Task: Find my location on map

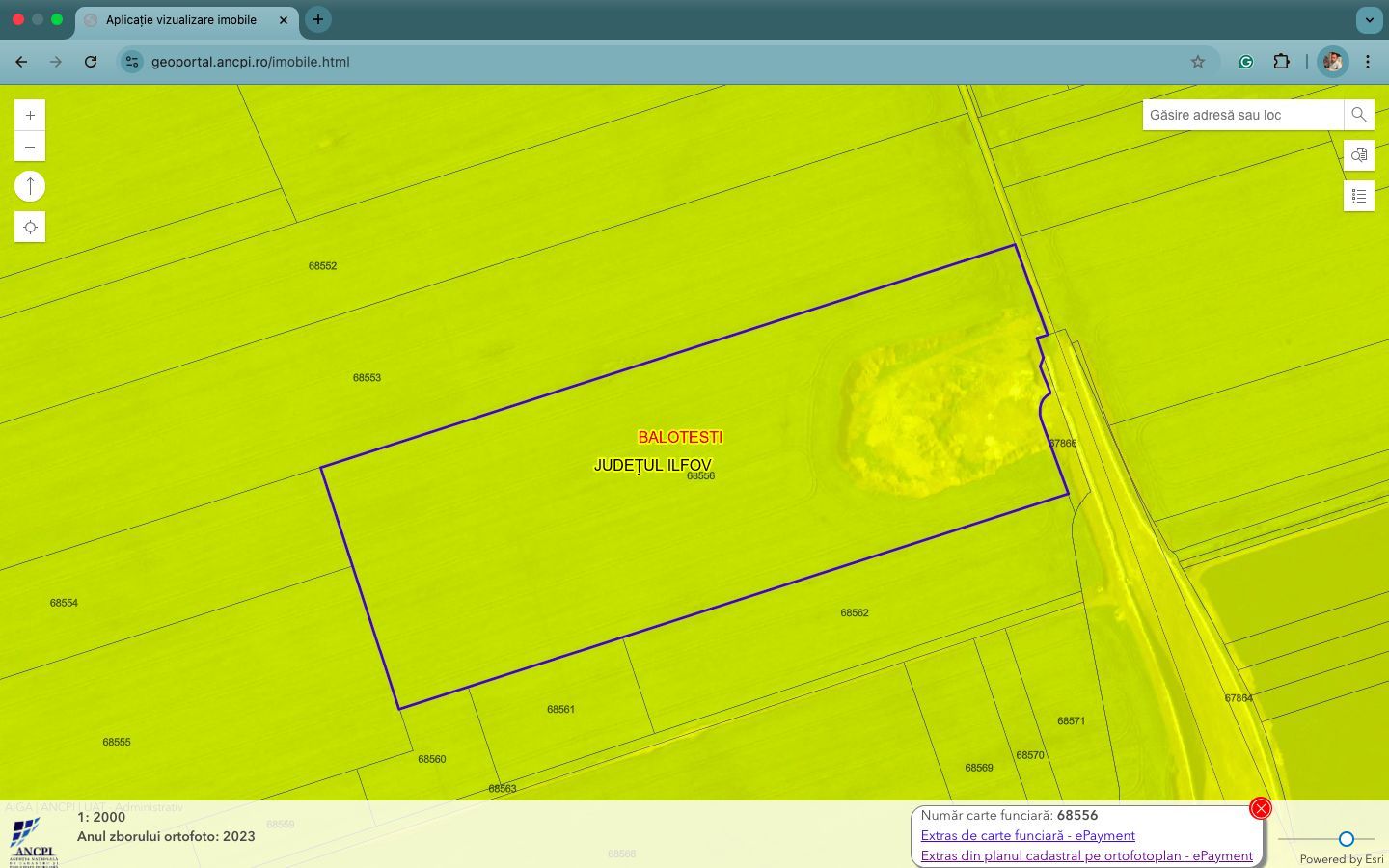Action: [30, 228]
